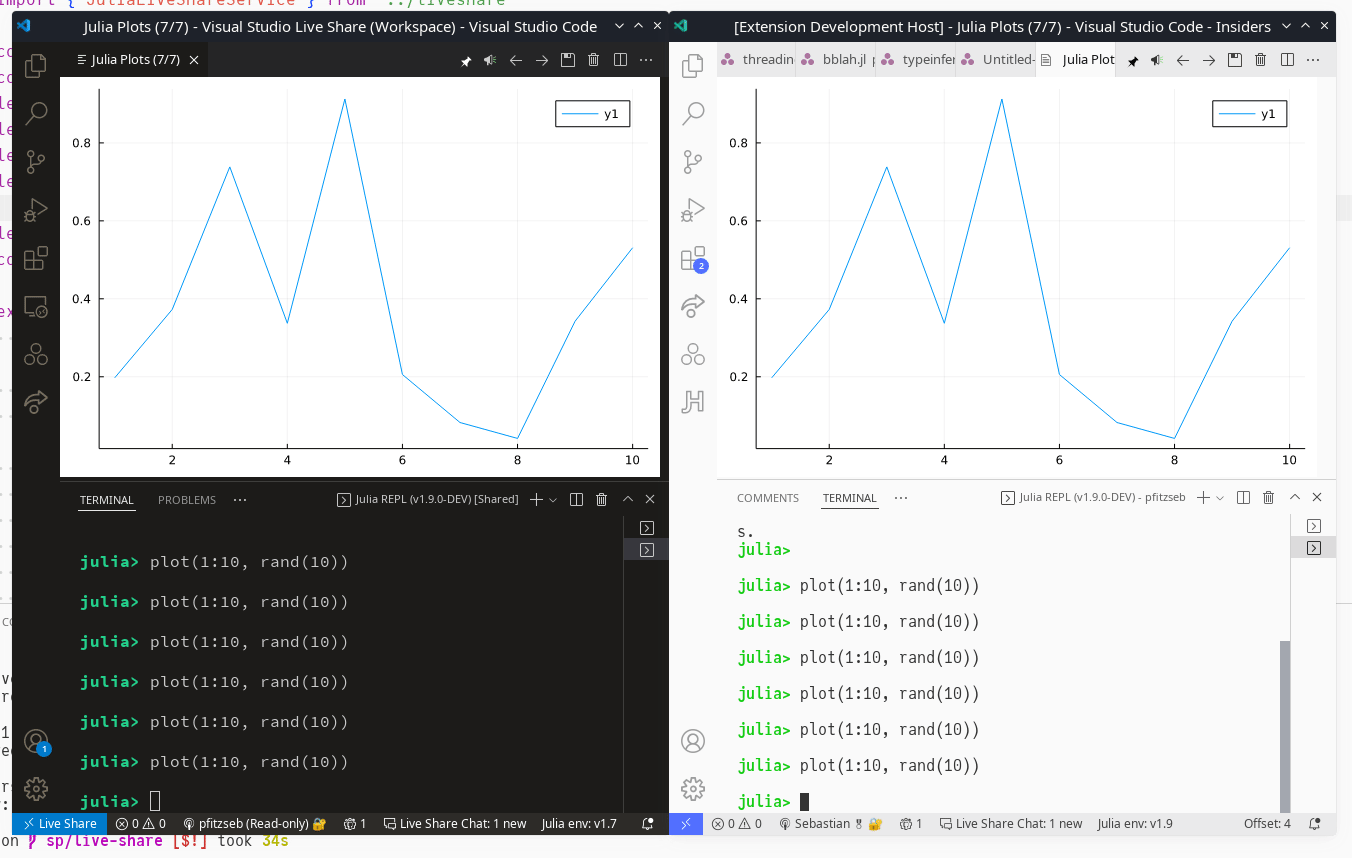Open Run and Debug in right light window

pos(692,209)
